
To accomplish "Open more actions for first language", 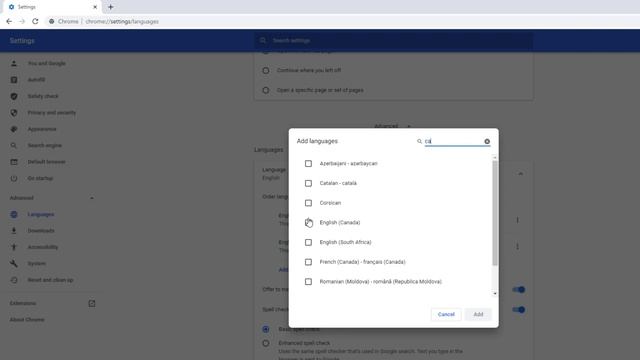I will [x=518, y=220].
